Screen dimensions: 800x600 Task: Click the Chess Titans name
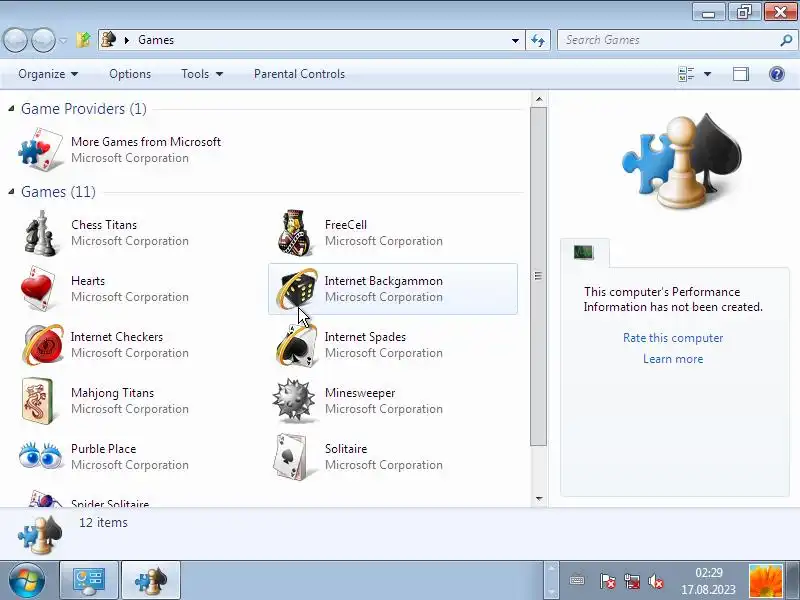[x=104, y=224]
